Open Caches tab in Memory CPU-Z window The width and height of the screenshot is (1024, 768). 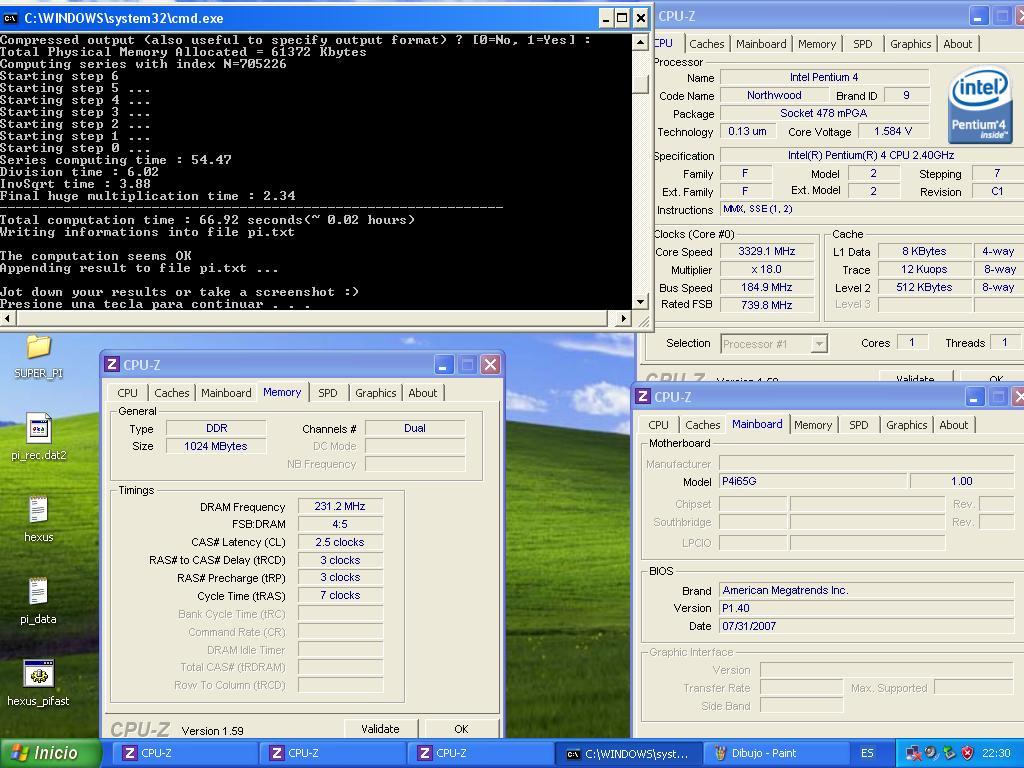tap(172, 392)
